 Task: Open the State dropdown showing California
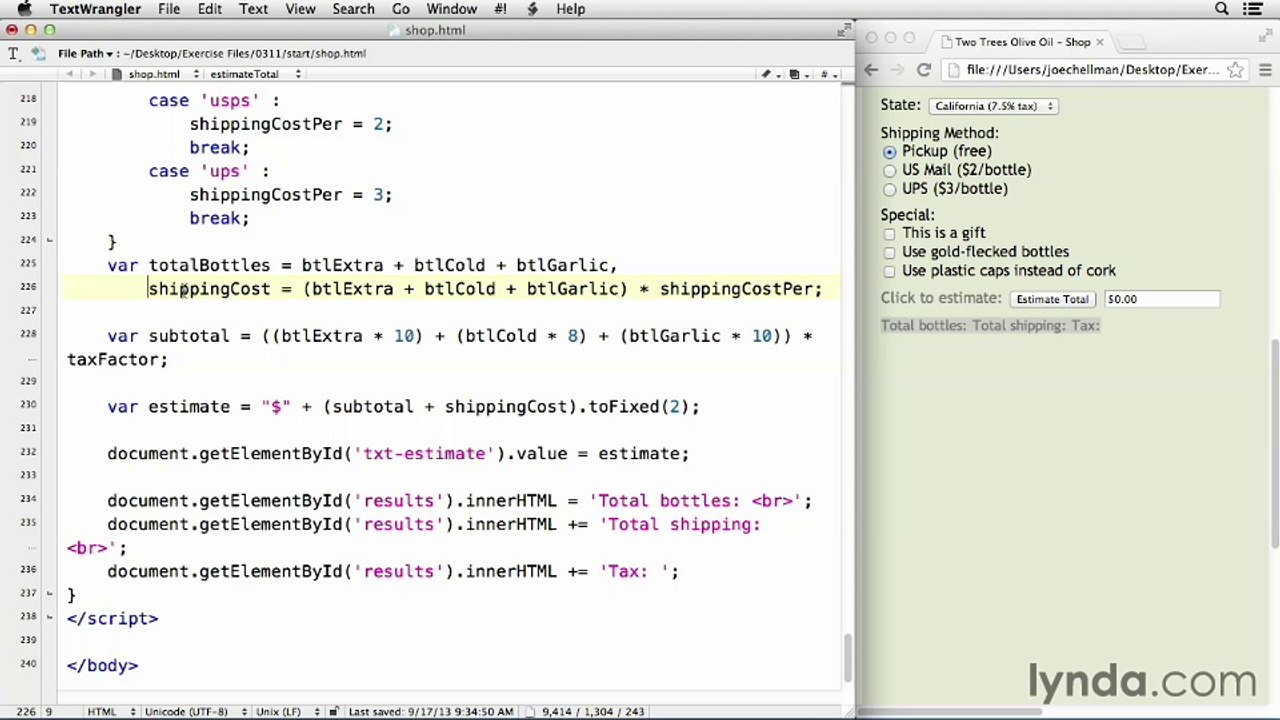(993, 106)
